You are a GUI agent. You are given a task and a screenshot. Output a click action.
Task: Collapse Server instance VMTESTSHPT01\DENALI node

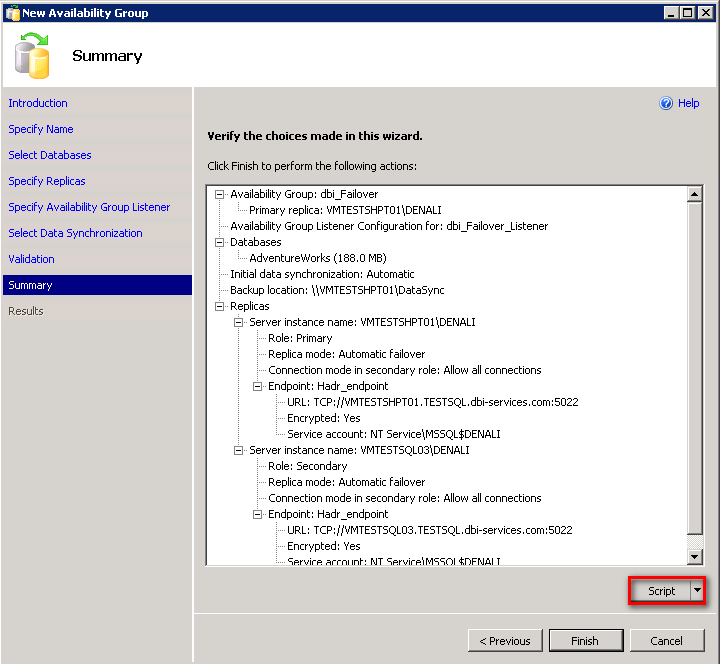pos(239,322)
